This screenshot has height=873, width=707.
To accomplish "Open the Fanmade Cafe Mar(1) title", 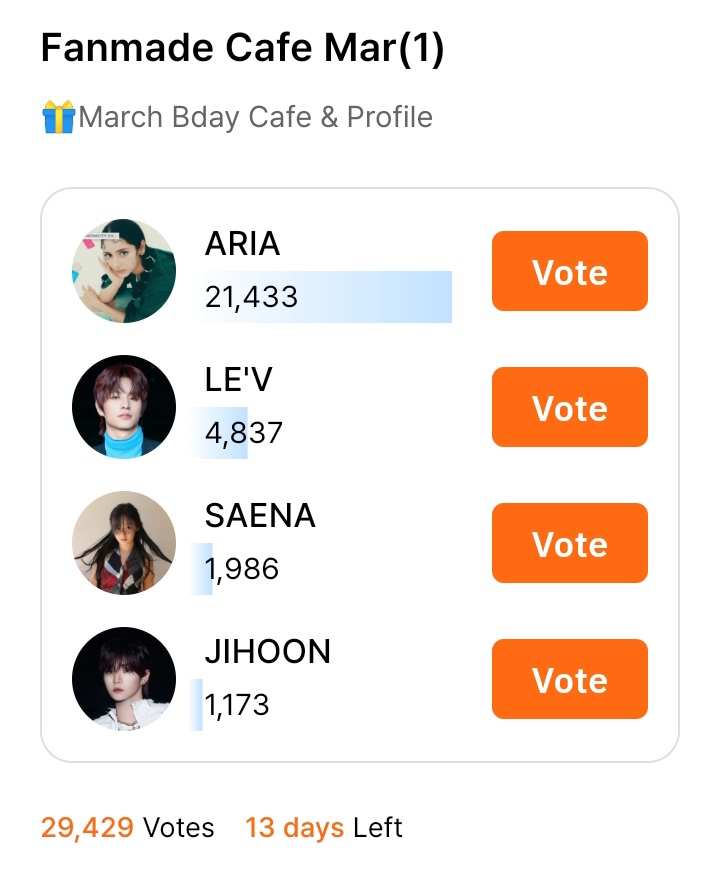I will [x=243, y=48].
